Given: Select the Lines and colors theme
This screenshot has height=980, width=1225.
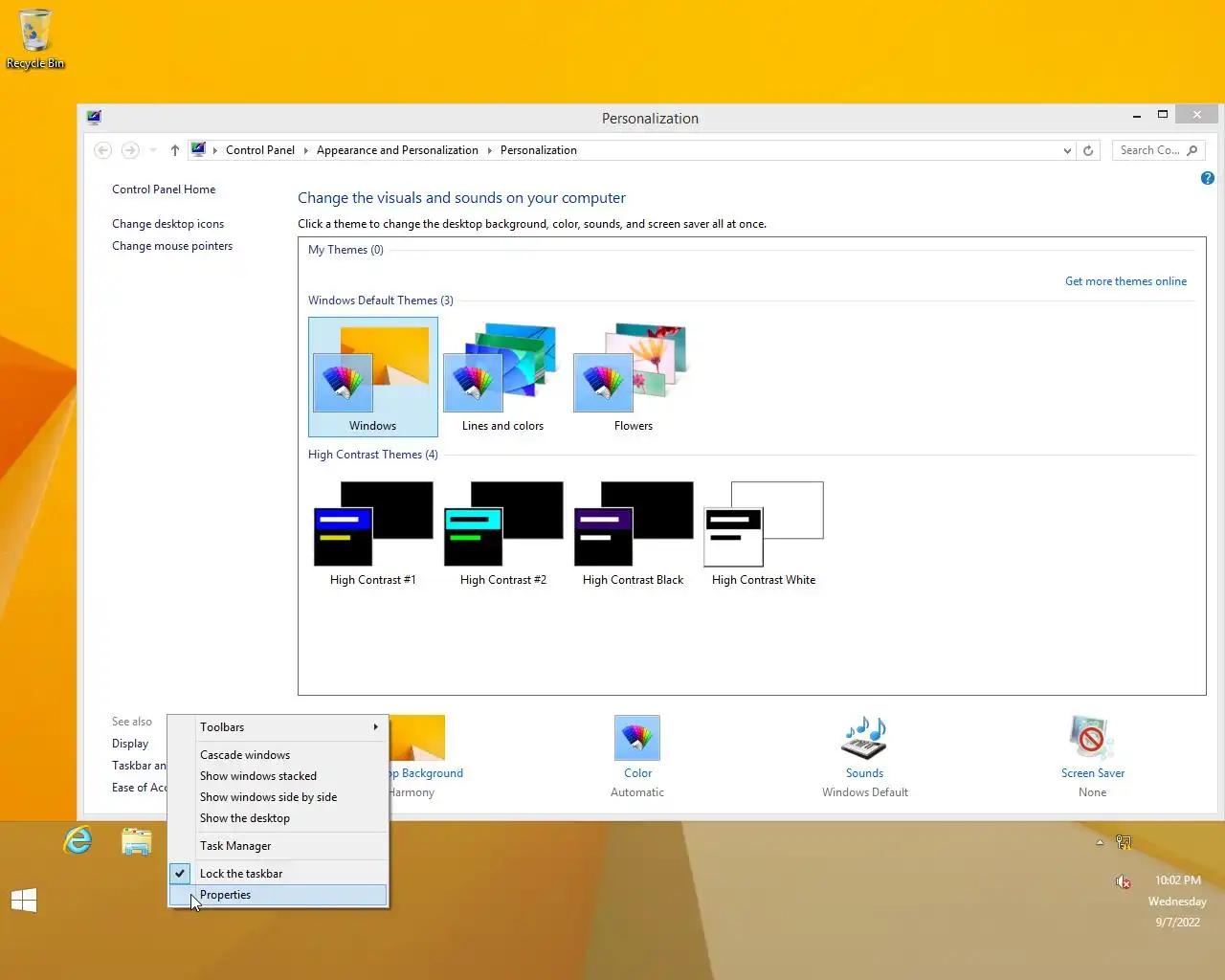Looking at the screenshot, I should (502, 377).
